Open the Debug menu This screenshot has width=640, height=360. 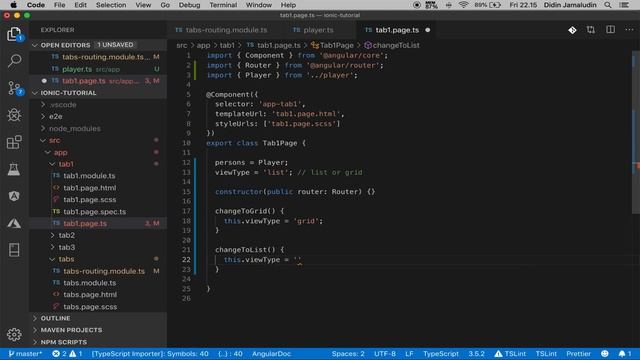189,5
